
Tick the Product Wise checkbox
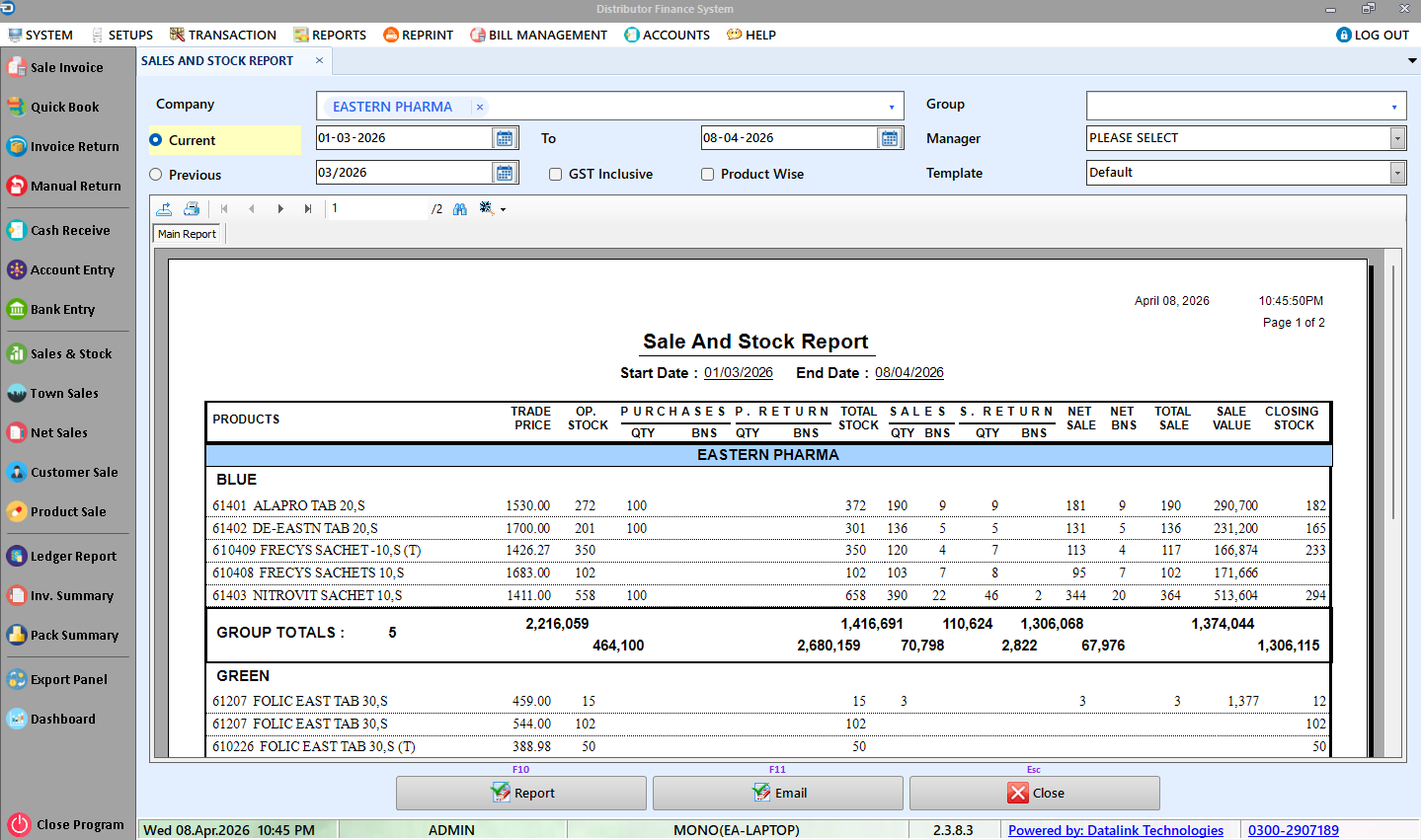(707, 174)
